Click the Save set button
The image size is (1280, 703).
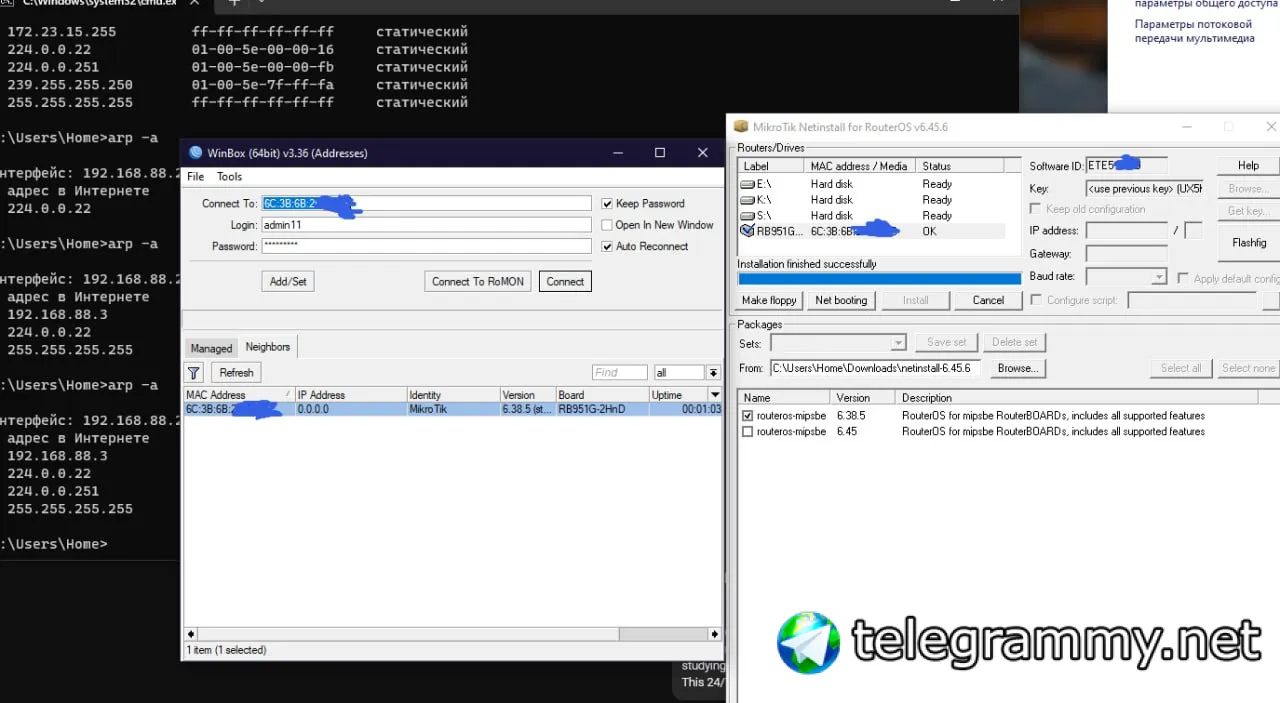[946, 342]
